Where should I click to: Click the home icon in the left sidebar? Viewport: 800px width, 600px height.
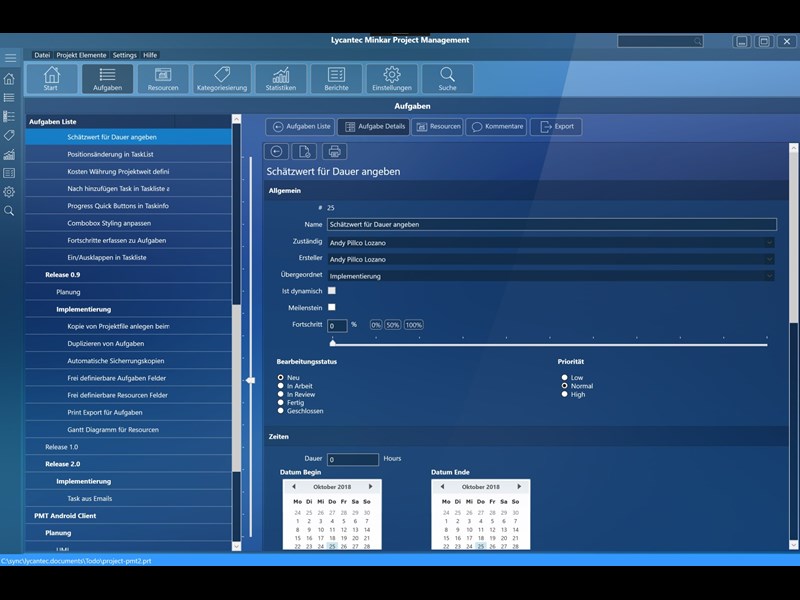[9, 79]
